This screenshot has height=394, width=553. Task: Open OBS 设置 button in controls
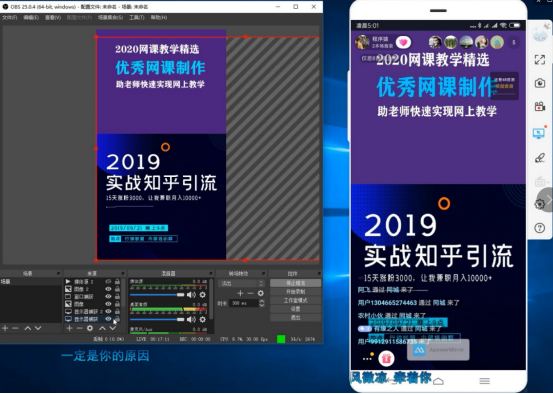tap(296, 309)
